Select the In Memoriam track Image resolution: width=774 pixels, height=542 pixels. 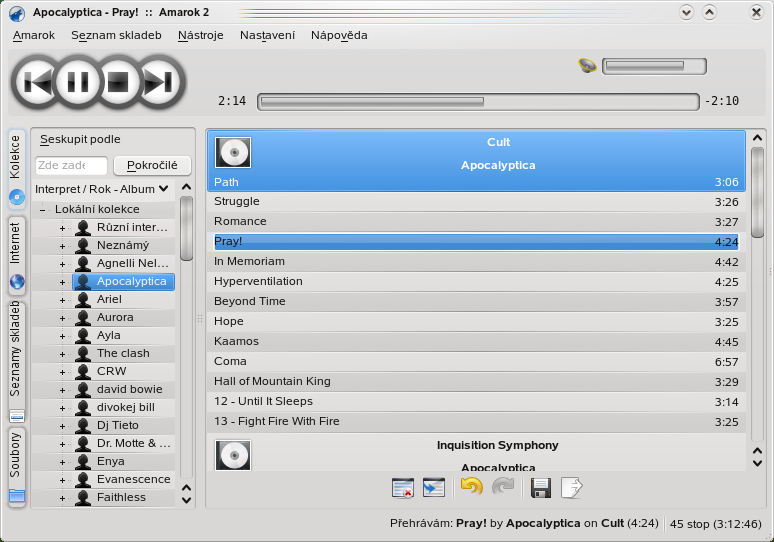point(476,262)
